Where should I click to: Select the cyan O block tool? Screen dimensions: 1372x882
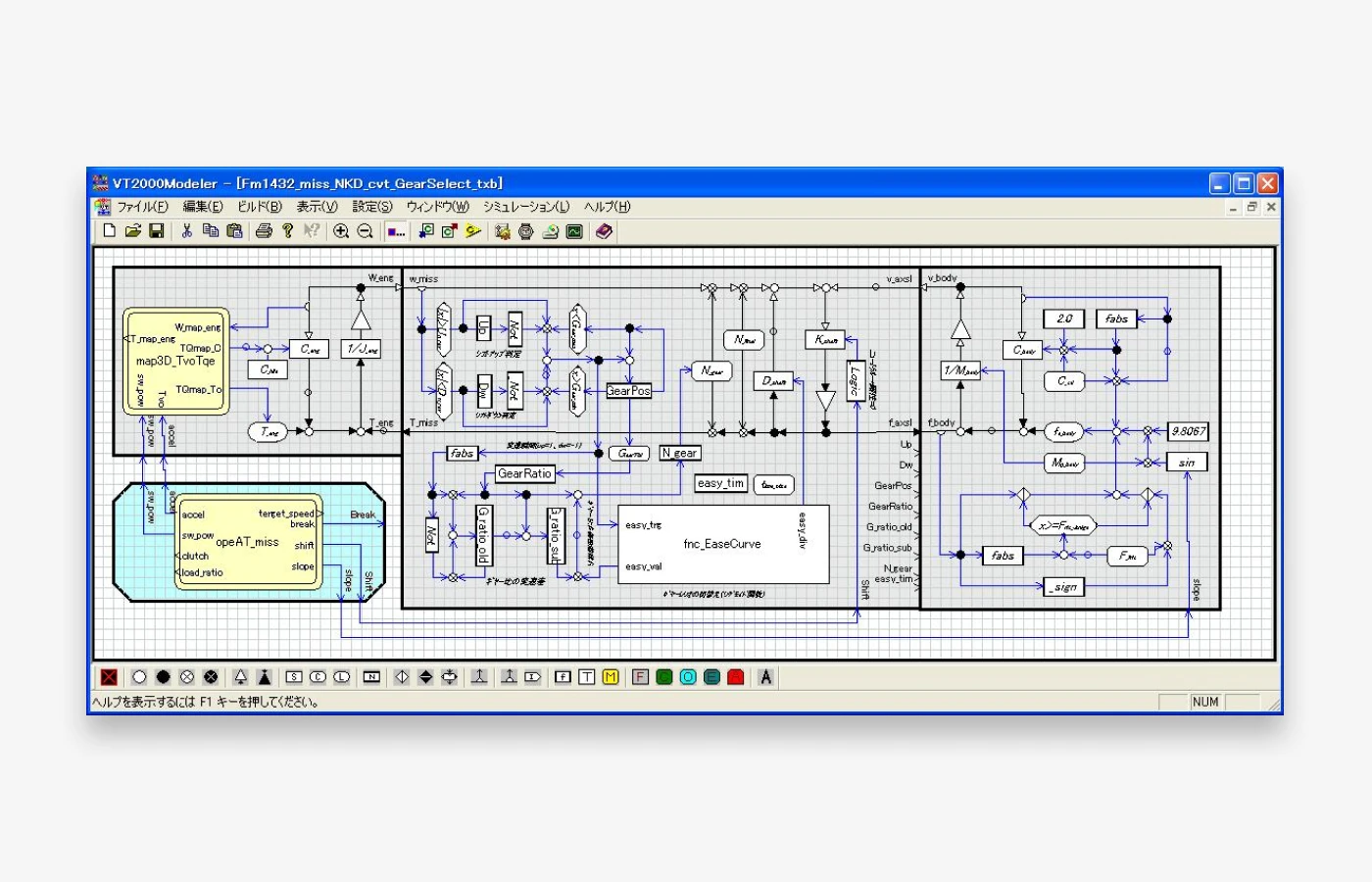pos(688,677)
